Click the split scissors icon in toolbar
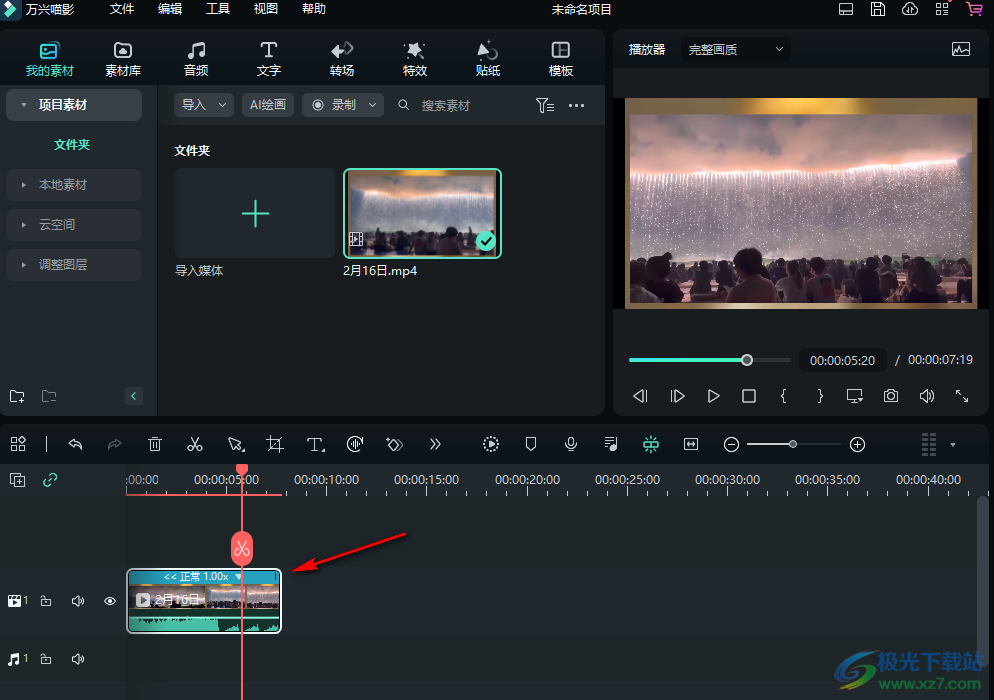 point(195,444)
